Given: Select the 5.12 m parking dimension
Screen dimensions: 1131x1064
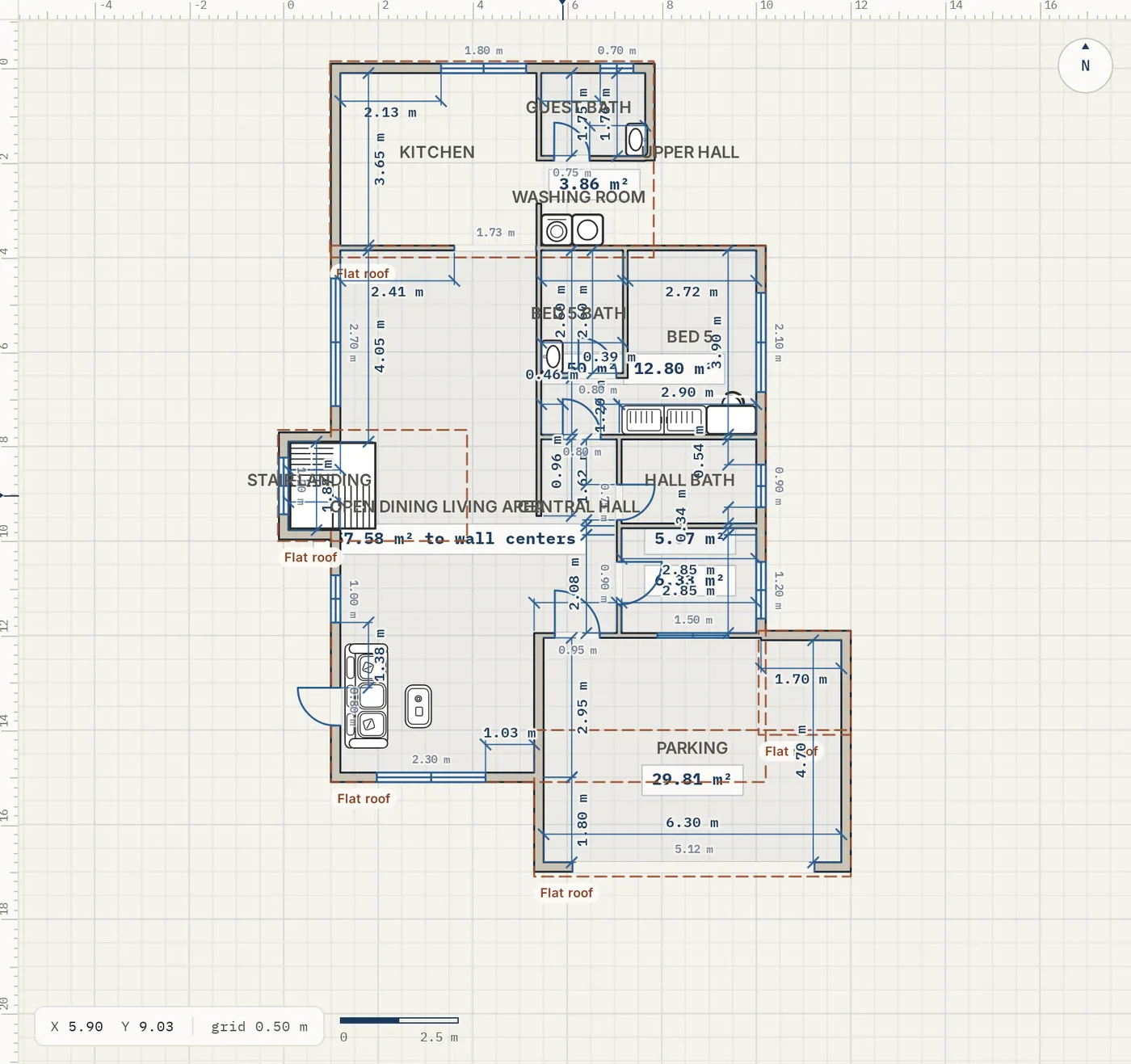Looking at the screenshot, I should (694, 849).
